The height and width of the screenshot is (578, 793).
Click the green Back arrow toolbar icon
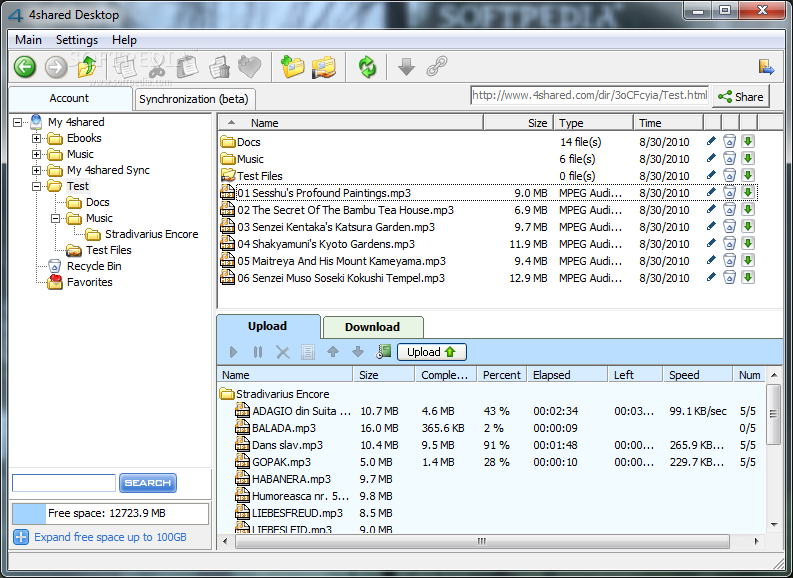pyautogui.click(x=25, y=67)
